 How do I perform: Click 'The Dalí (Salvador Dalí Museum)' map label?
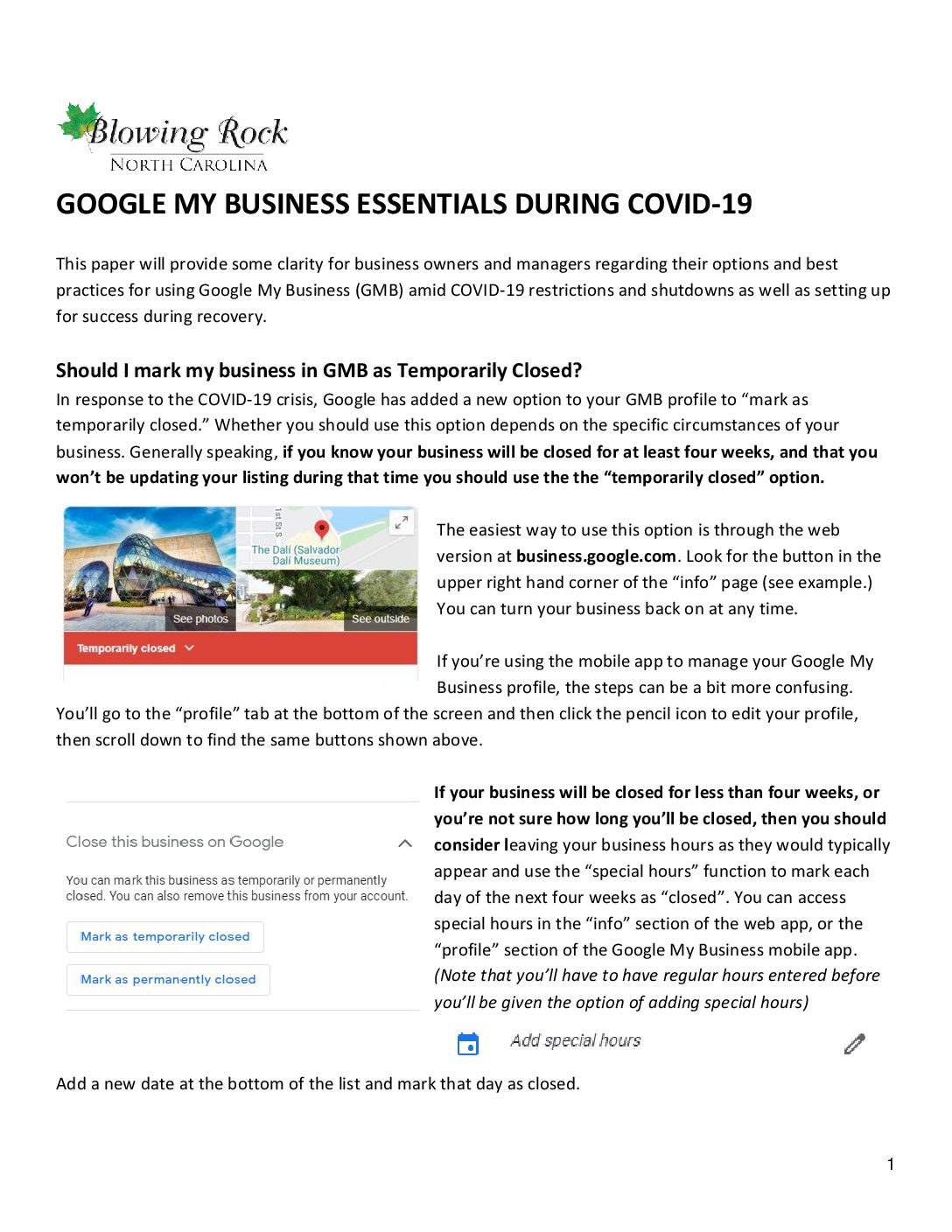tap(295, 556)
